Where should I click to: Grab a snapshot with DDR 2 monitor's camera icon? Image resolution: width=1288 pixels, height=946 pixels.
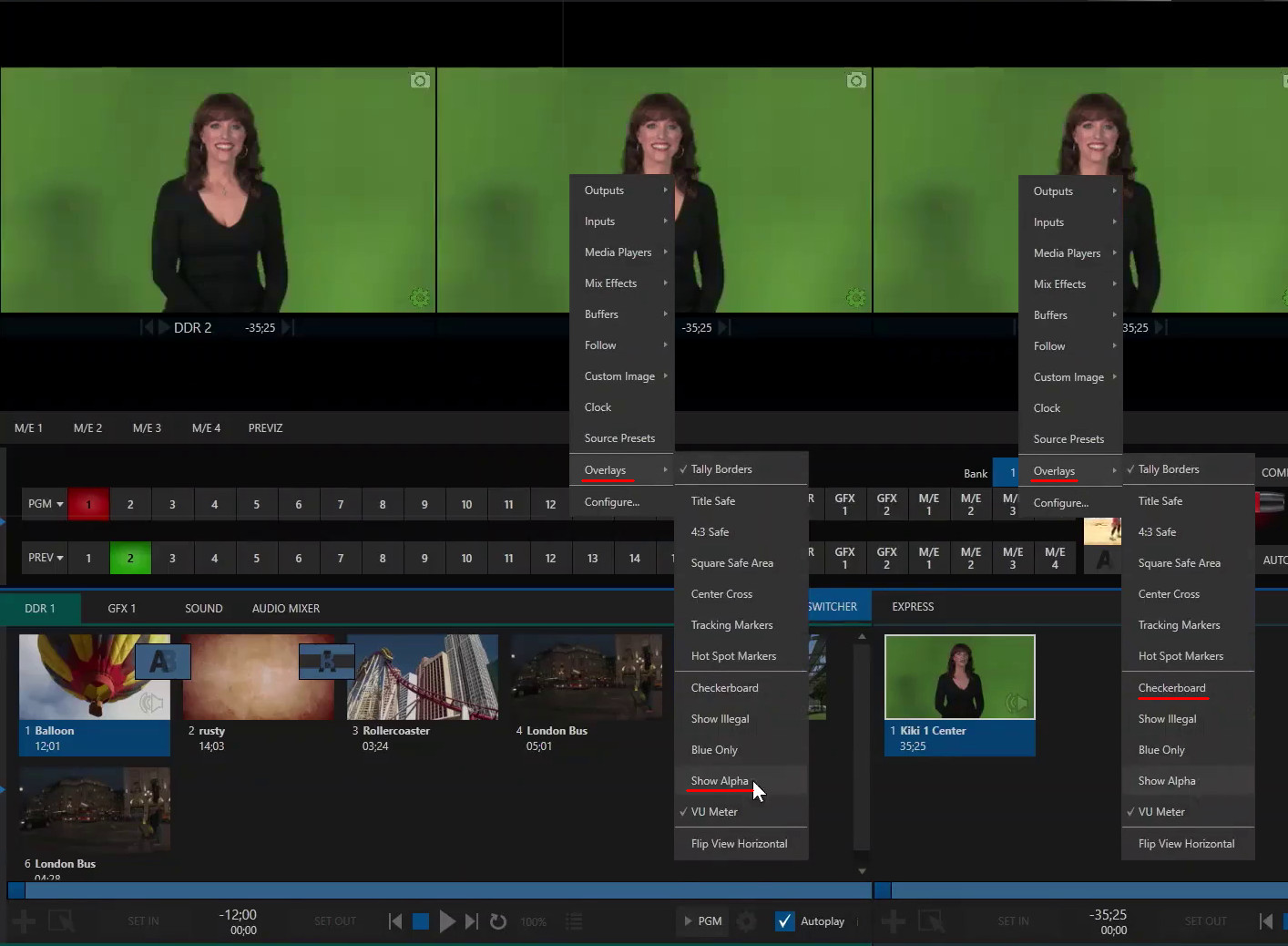(420, 80)
